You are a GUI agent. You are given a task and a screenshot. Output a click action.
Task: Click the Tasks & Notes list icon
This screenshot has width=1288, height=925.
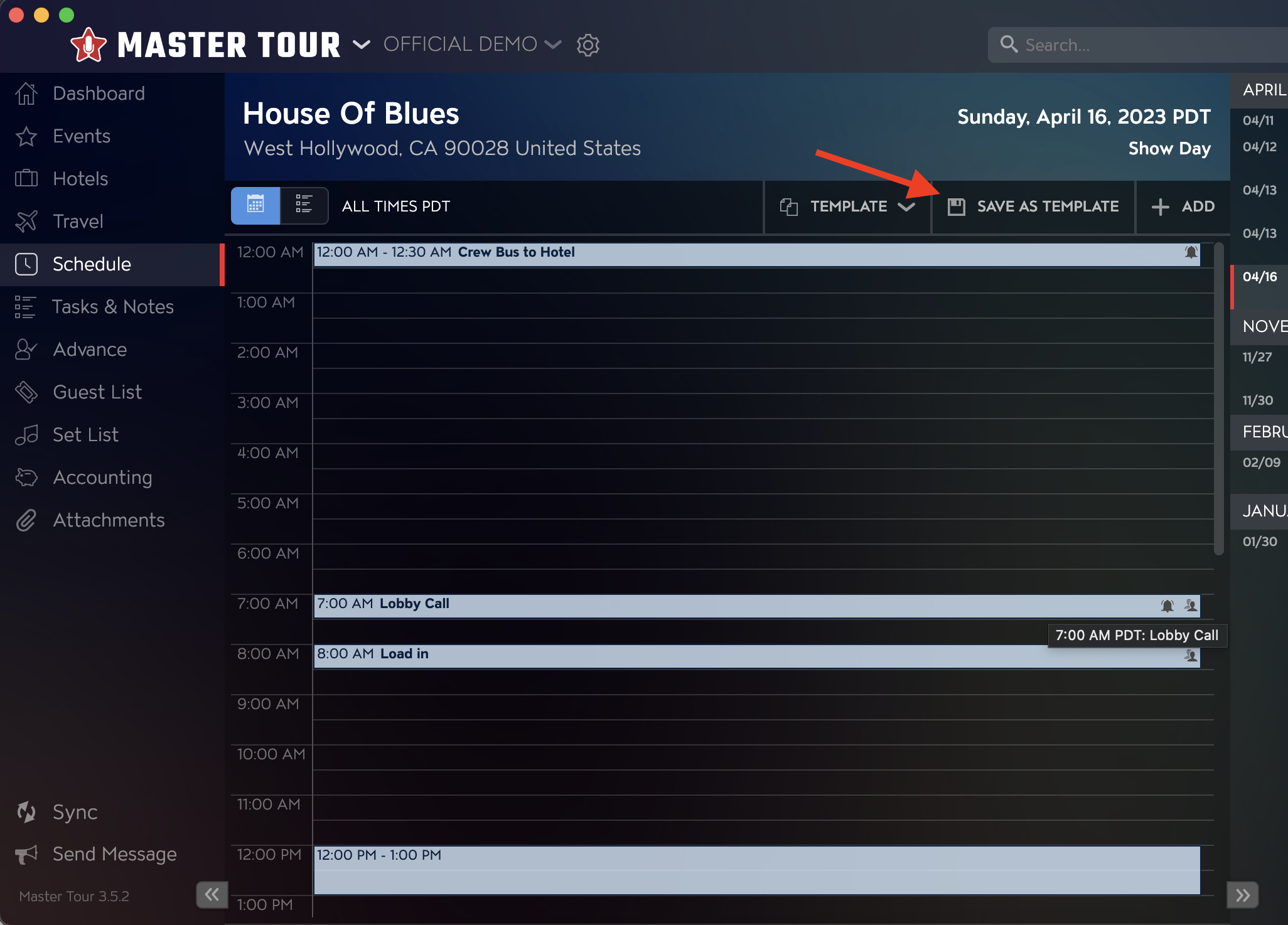(26, 307)
